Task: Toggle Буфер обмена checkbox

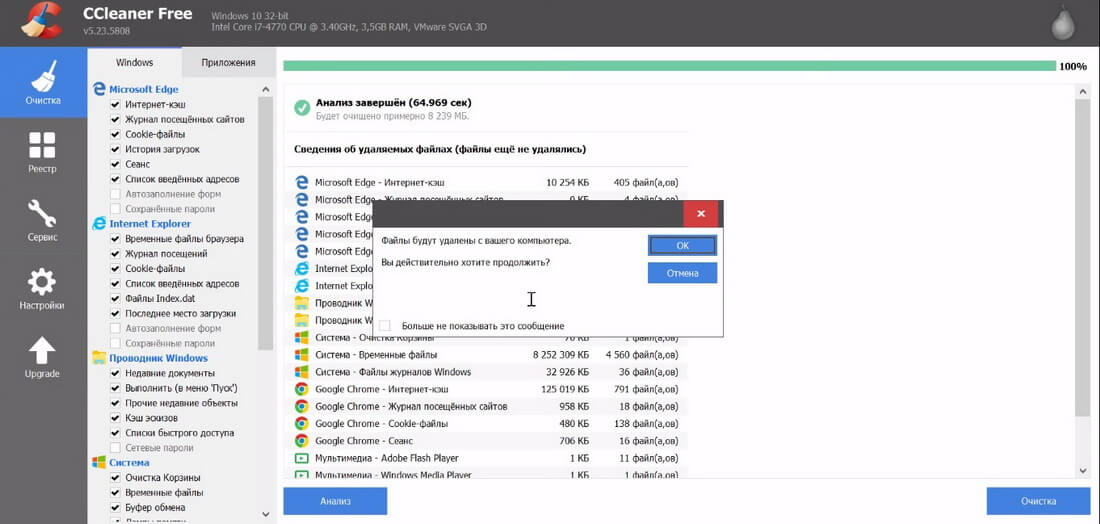Action: click(115, 507)
